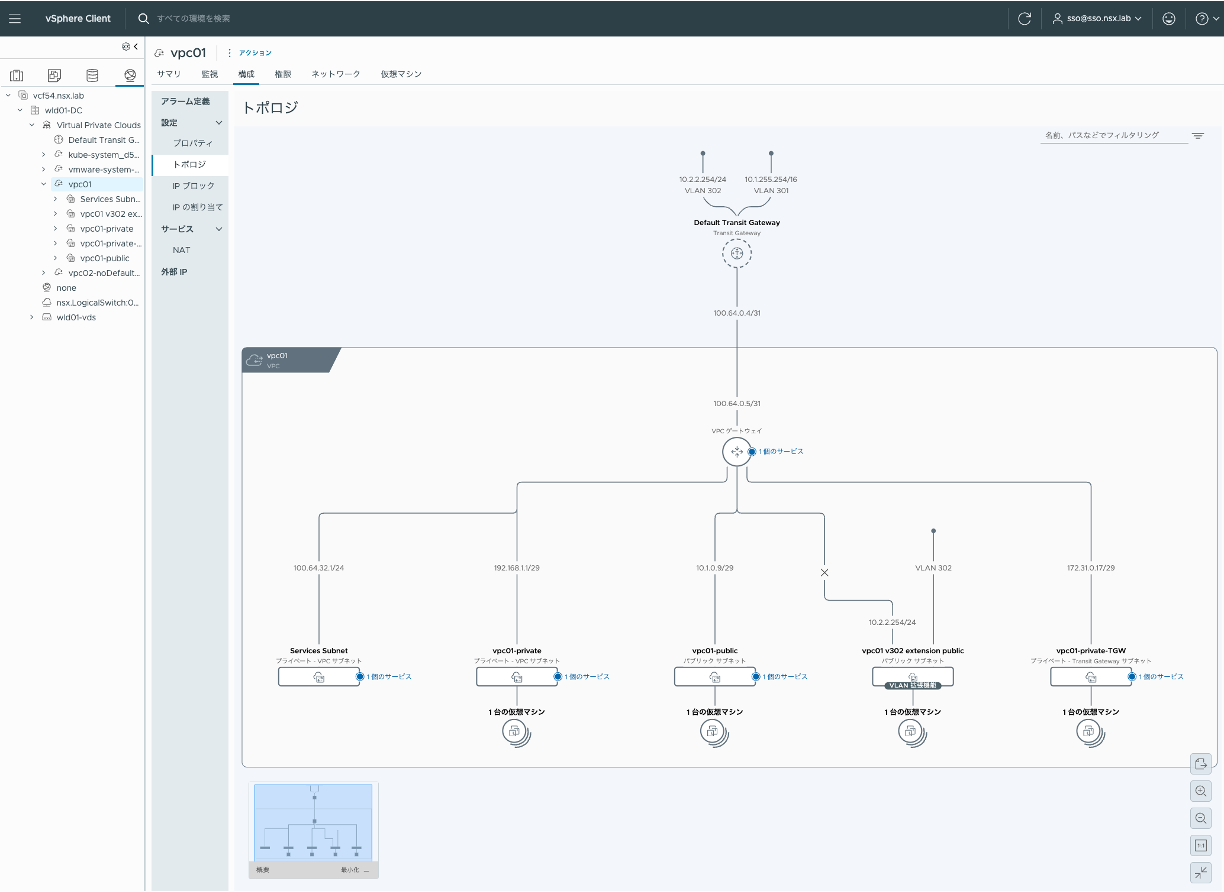Screen dimensions: 1224x892
Task: Switch to Hosts and Clusters inventory icon
Action: [x=16, y=75]
